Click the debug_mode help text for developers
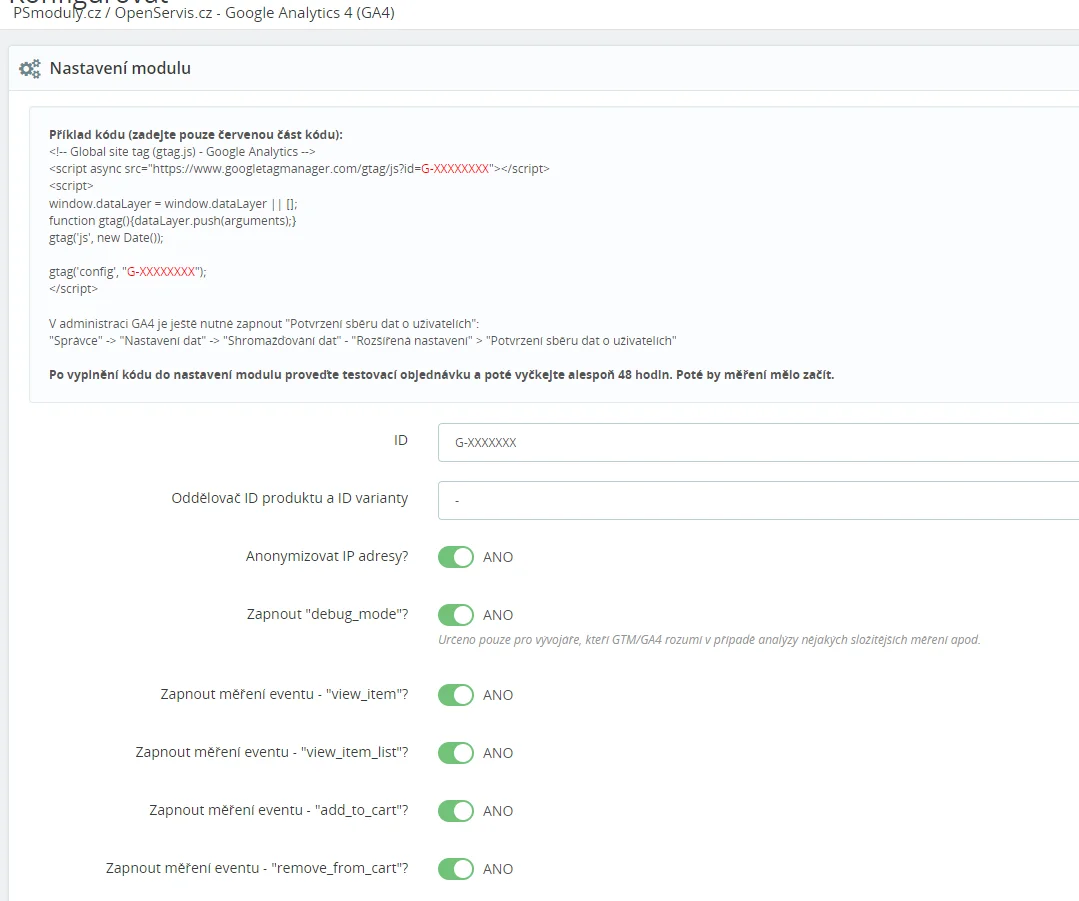 (708, 640)
